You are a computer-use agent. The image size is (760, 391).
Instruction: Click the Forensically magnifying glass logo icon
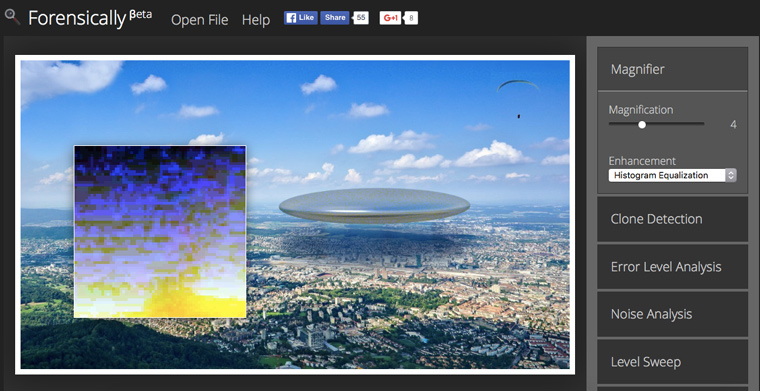click(x=12, y=17)
